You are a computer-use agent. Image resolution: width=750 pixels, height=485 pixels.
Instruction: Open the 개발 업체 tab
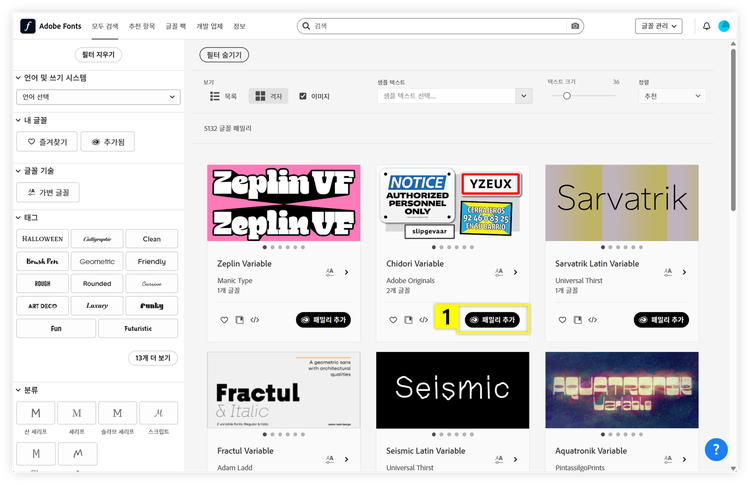pyautogui.click(x=210, y=26)
